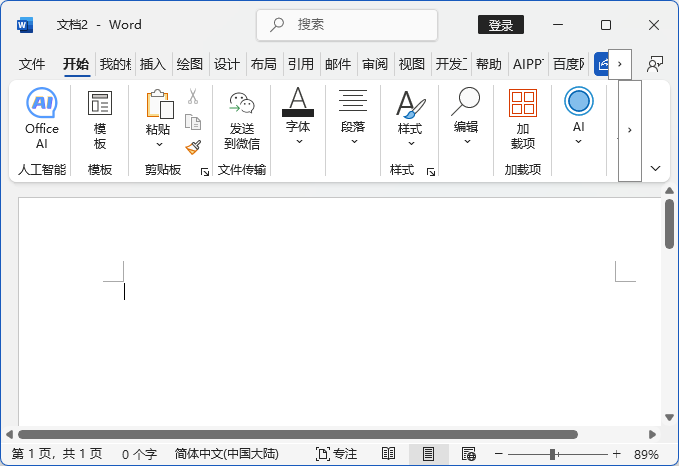The width and height of the screenshot is (679, 466).
Task: Open the templates (模板) gallery
Action: pos(100,119)
